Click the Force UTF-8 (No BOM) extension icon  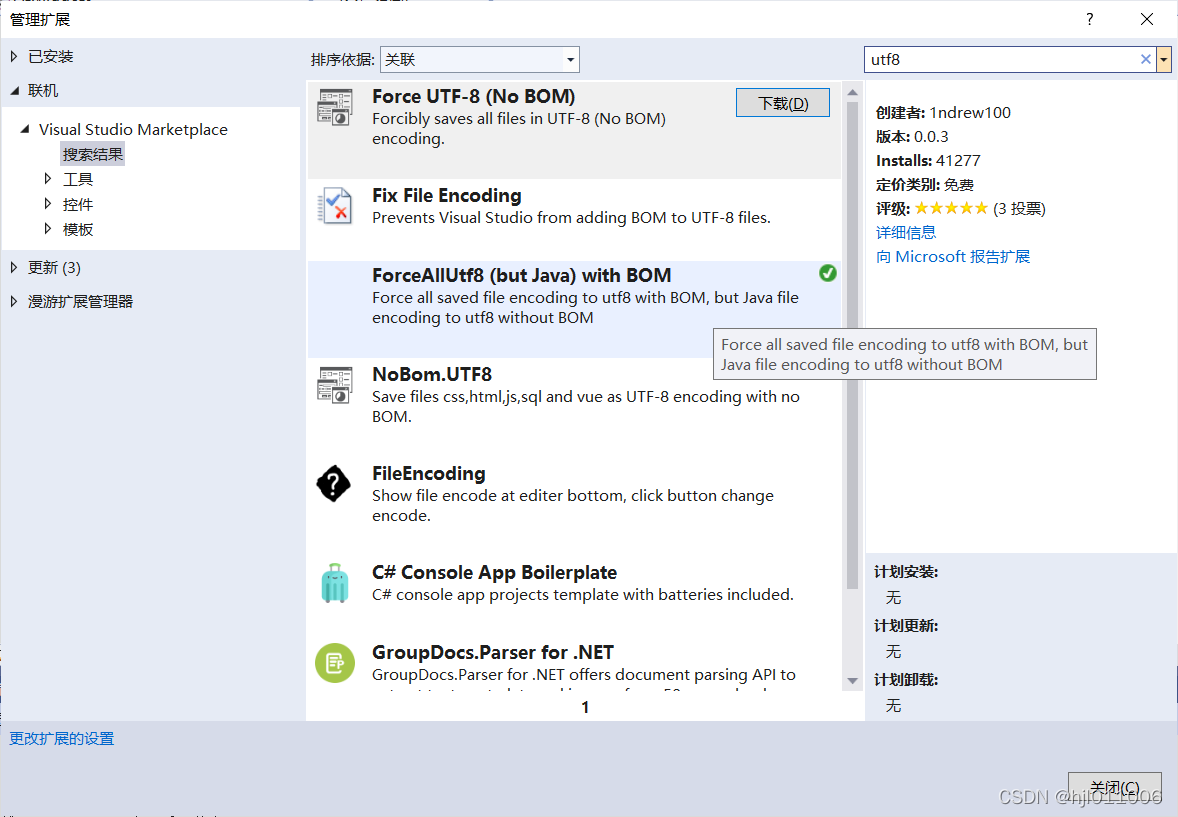tap(334, 107)
